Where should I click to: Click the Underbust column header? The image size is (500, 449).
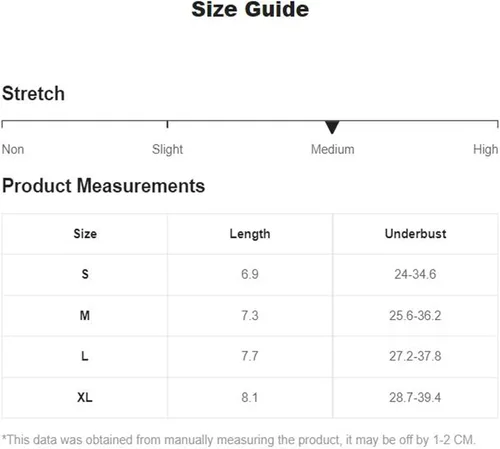click(416, 234)
